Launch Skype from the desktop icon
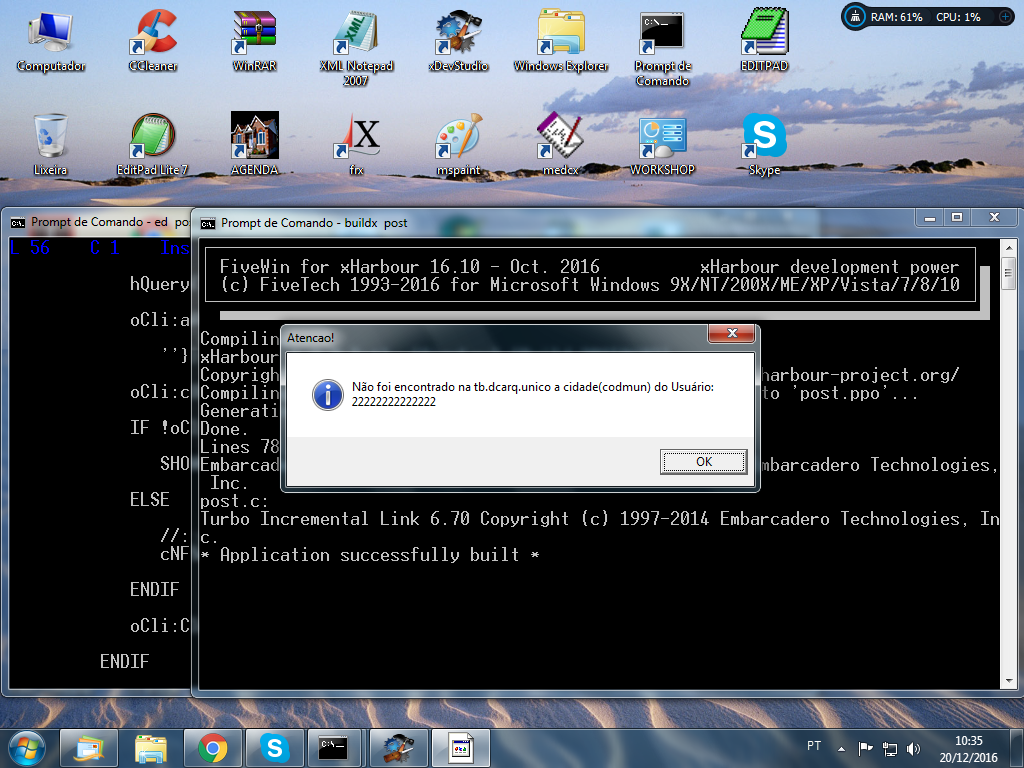The image size is (1024, 768). pos(764,145)
